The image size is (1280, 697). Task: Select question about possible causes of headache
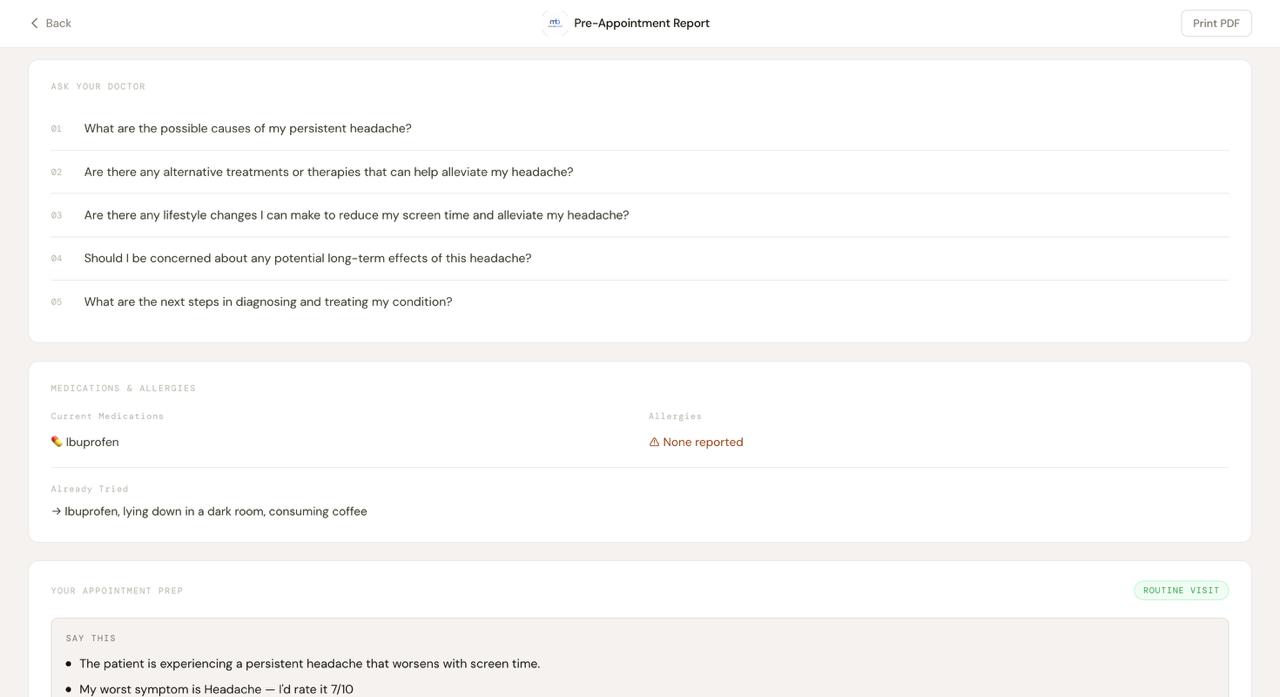[248, 128]
